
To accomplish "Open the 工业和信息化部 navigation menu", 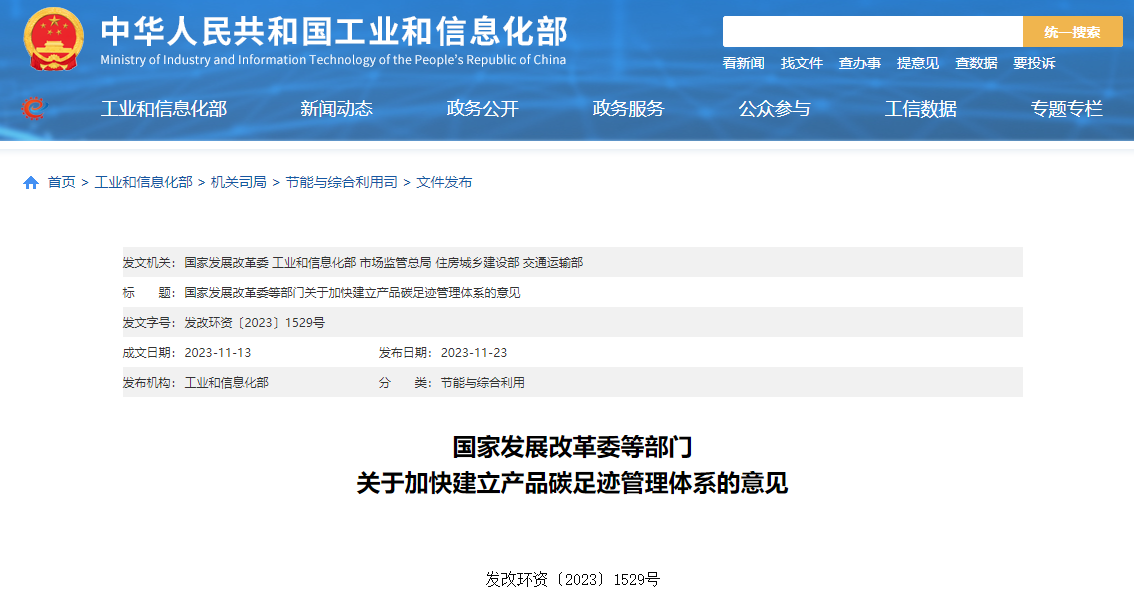I will click(x=164, y=108).
